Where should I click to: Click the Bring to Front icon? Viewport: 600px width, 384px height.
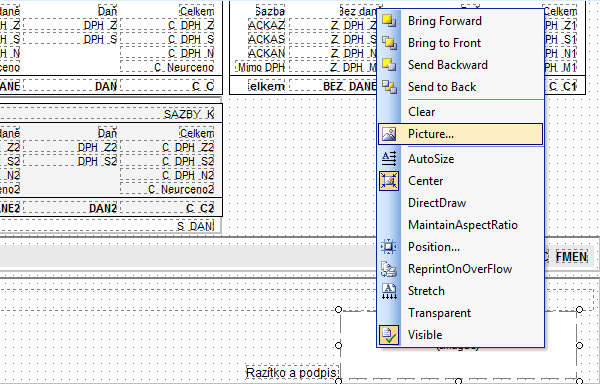click(x=389, y=43)
